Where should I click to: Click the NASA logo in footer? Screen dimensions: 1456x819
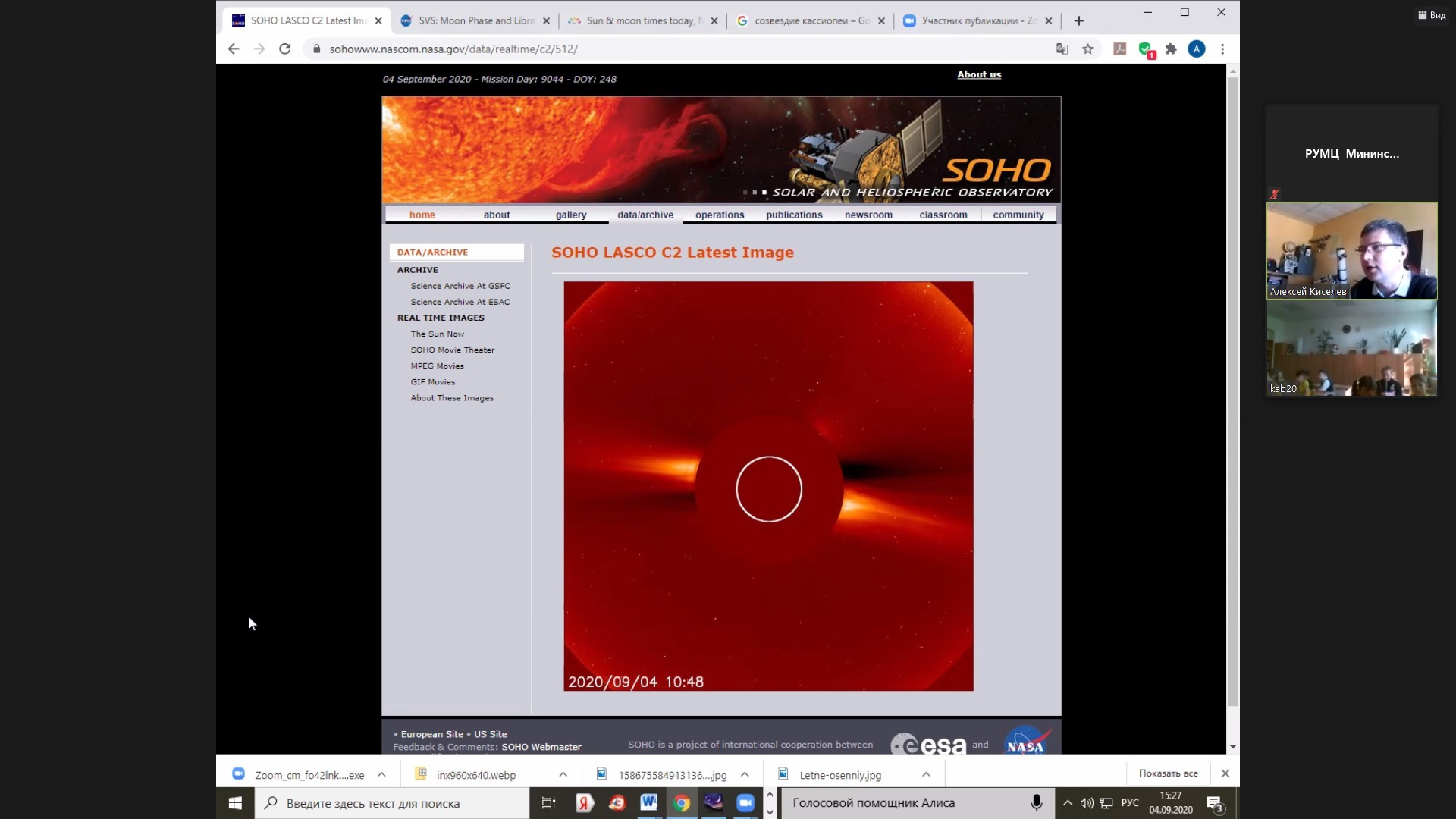point(1027,741)
